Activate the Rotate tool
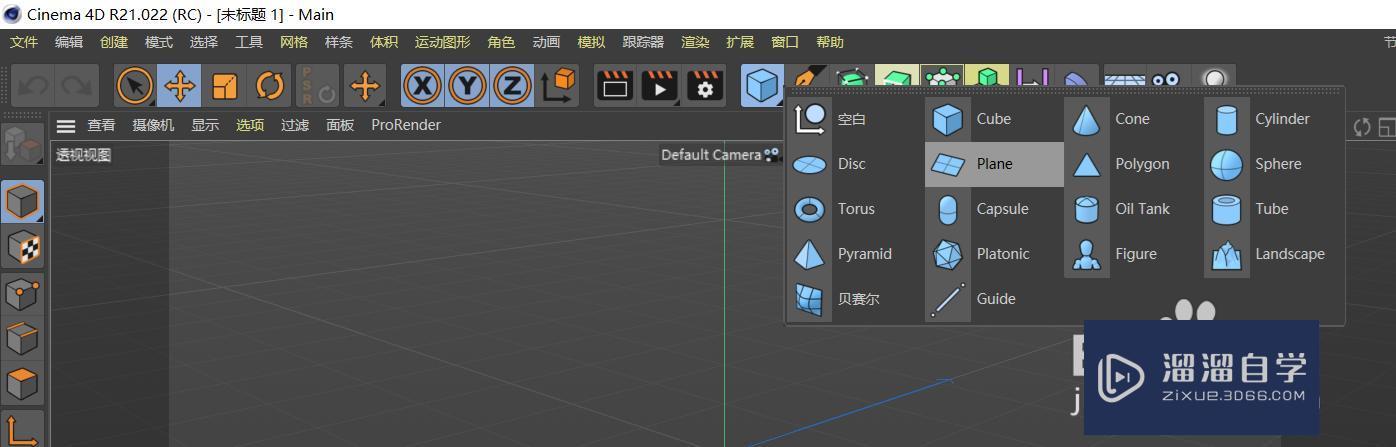This screenshot has width=1396, height=447. click(x=270, y=86)
